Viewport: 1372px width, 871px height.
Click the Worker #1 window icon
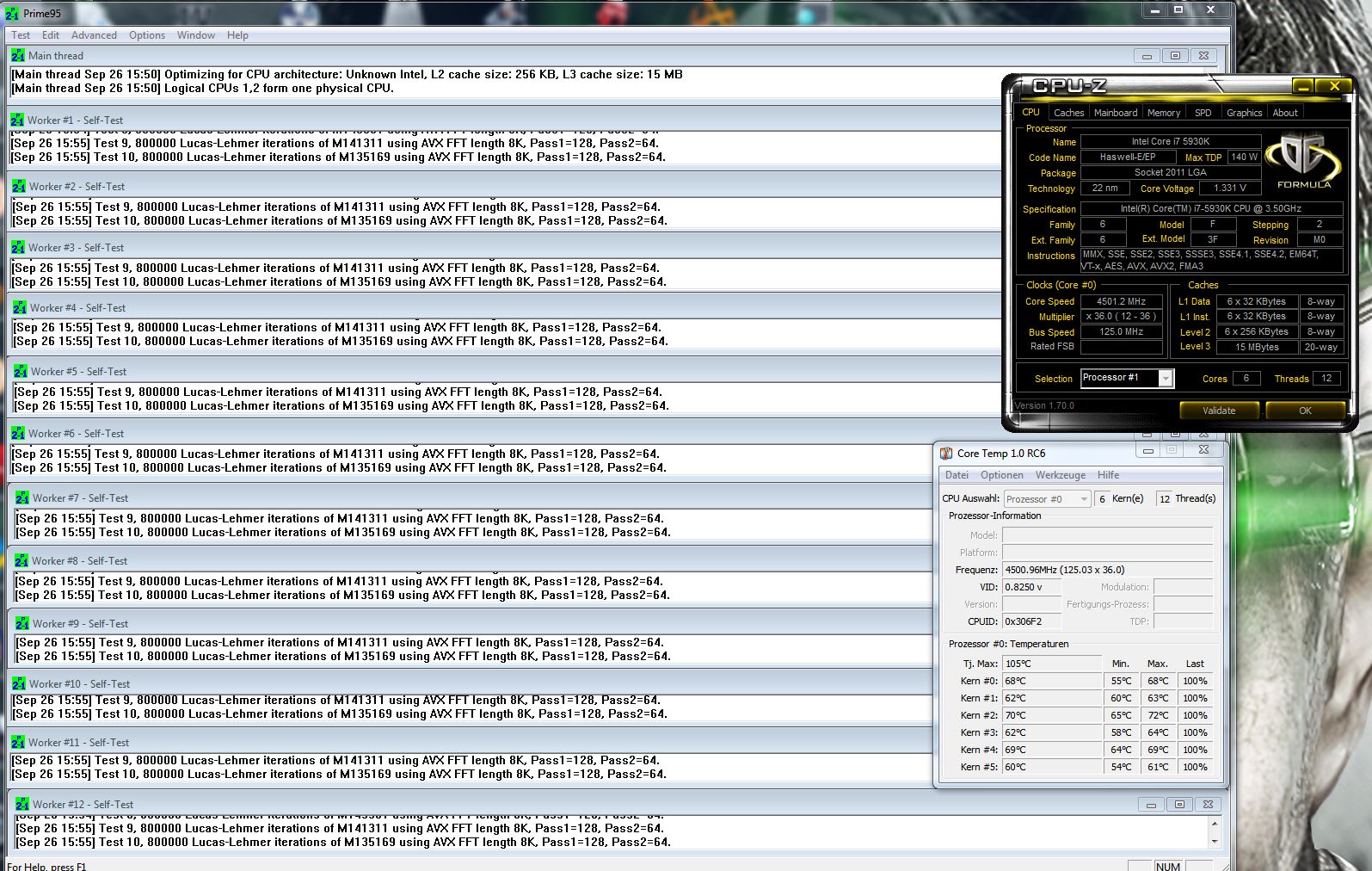tap(17, 120)
